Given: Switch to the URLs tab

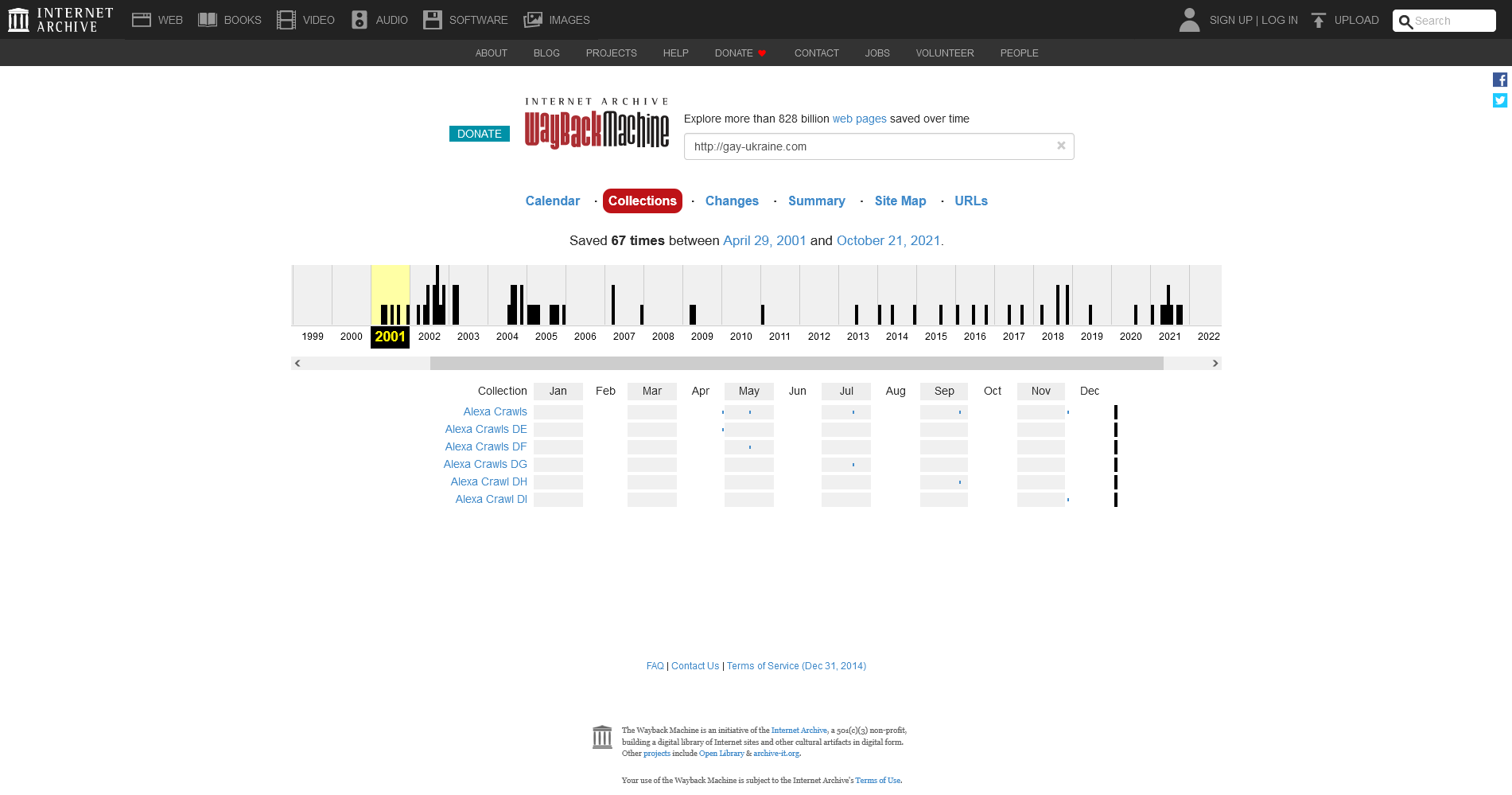Looking at the screenshot, I should tap(971, 201).
